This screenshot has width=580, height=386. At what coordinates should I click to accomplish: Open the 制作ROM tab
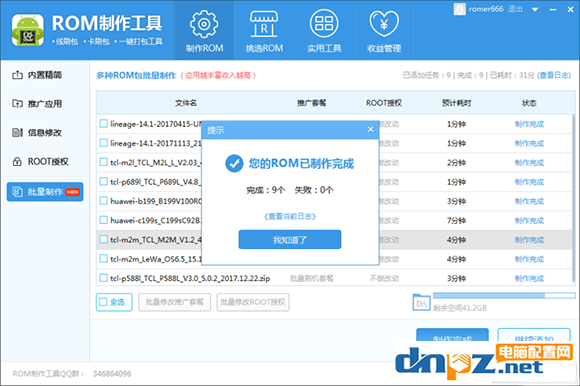[204, 30]
